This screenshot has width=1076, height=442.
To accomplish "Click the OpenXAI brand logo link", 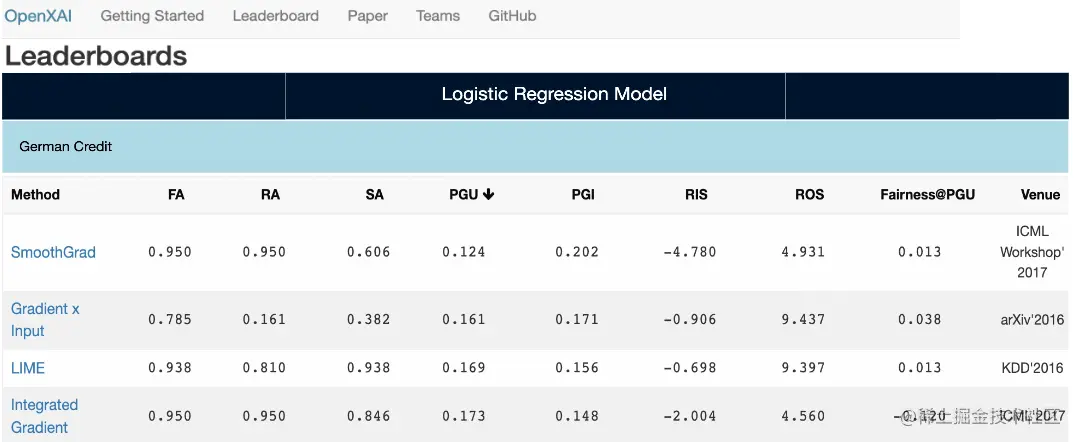I will click(x=38, y=16).
